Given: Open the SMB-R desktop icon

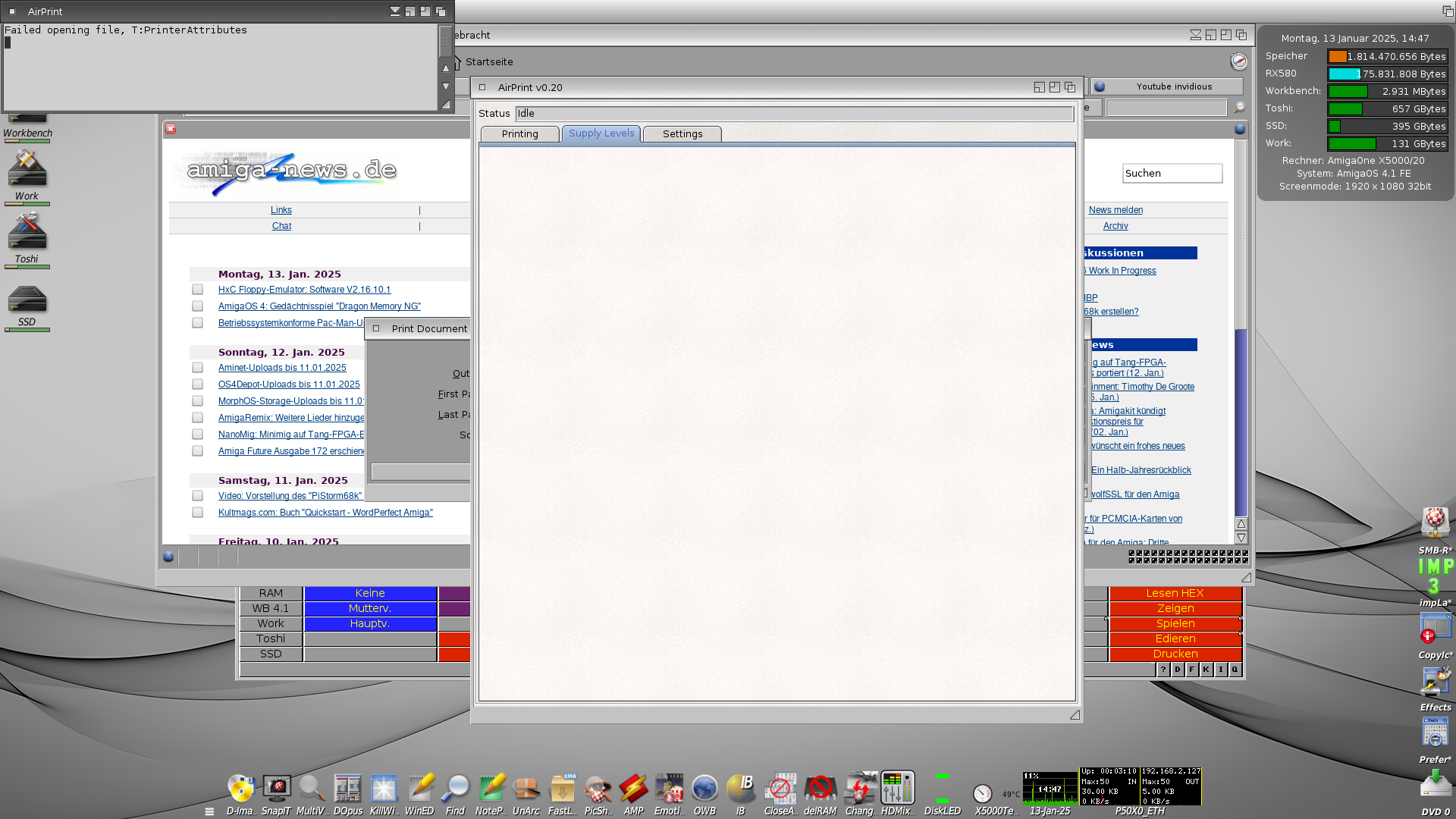Looking at the screenshot, I should coord(1435,523).
